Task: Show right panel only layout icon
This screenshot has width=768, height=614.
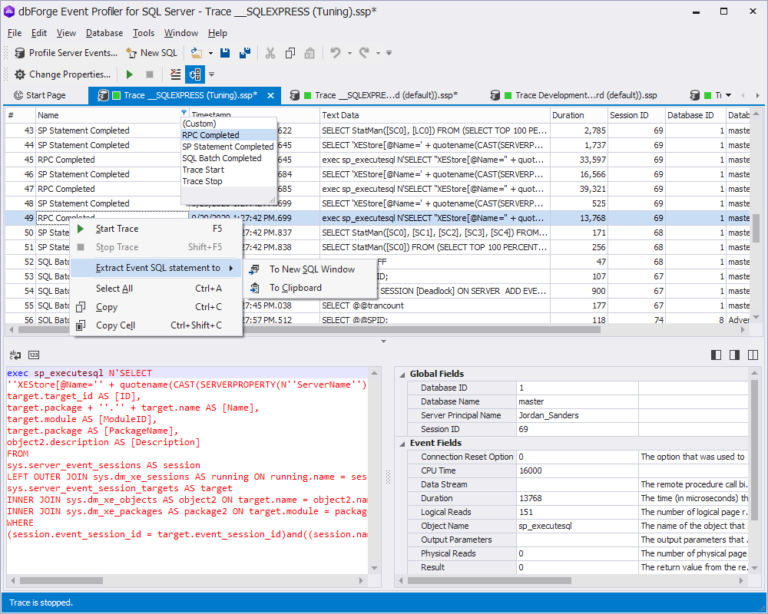Action: pos(734,355)
